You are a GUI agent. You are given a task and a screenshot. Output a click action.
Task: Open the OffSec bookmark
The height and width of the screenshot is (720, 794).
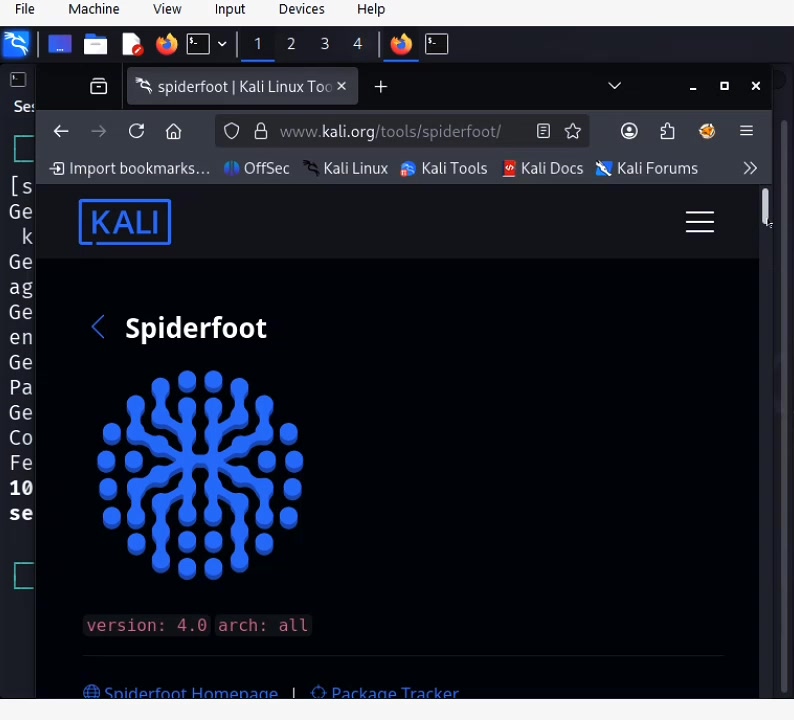[x=257, y=168]
